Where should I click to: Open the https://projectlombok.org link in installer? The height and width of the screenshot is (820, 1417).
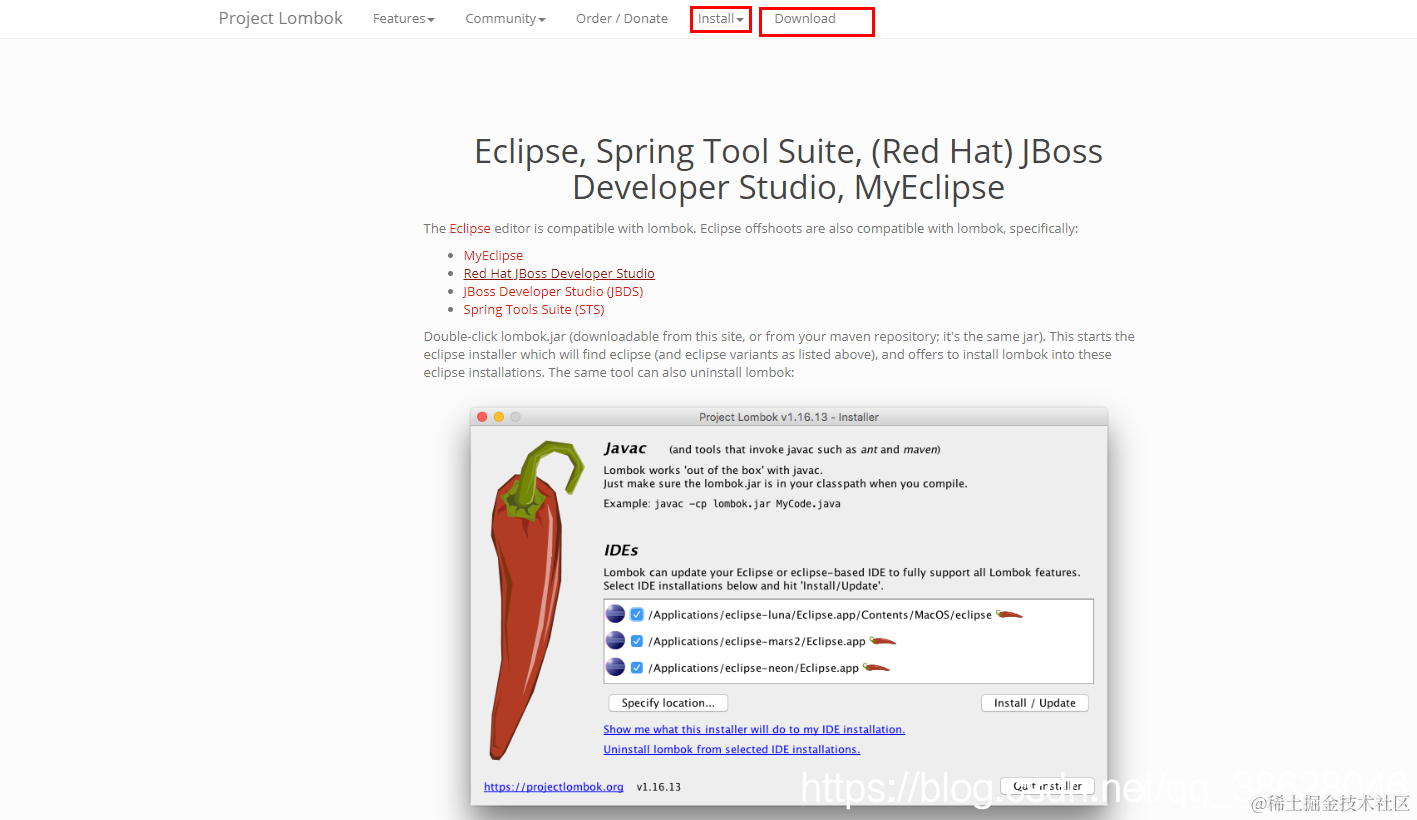click(x=553, y=787)
